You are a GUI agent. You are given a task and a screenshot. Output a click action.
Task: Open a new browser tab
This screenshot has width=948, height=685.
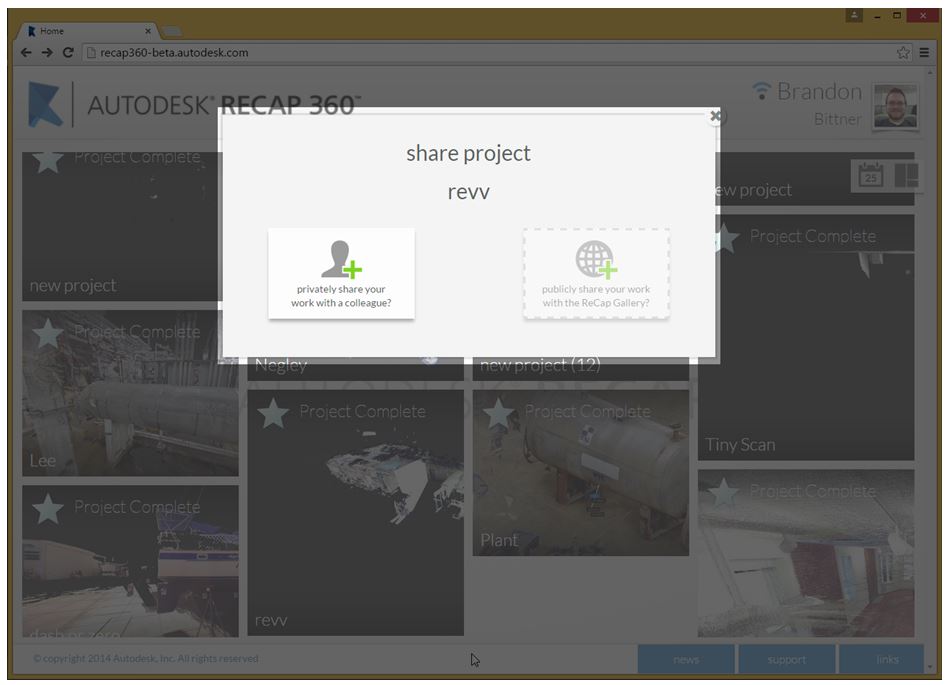172,31
